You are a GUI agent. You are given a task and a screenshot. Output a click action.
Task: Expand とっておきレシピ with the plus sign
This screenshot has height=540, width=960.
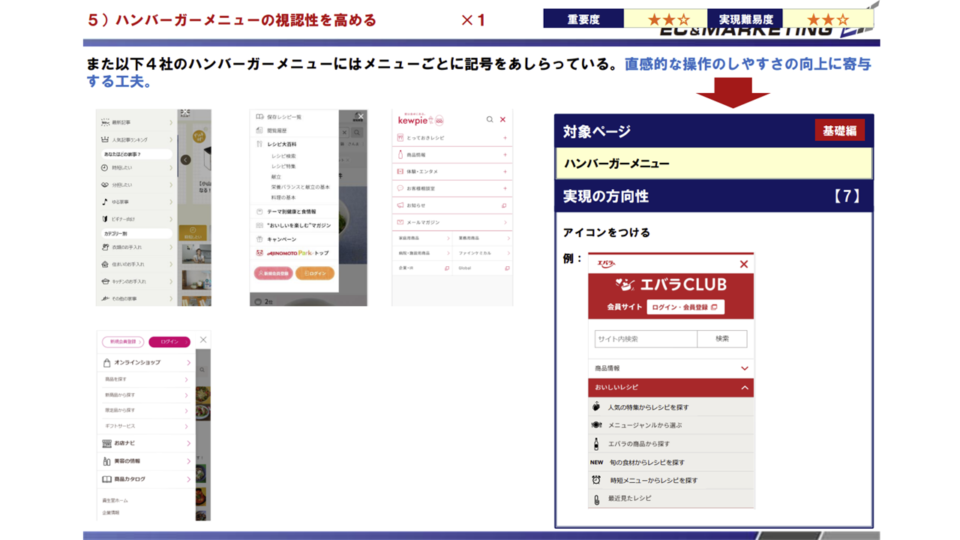point(505,138)
